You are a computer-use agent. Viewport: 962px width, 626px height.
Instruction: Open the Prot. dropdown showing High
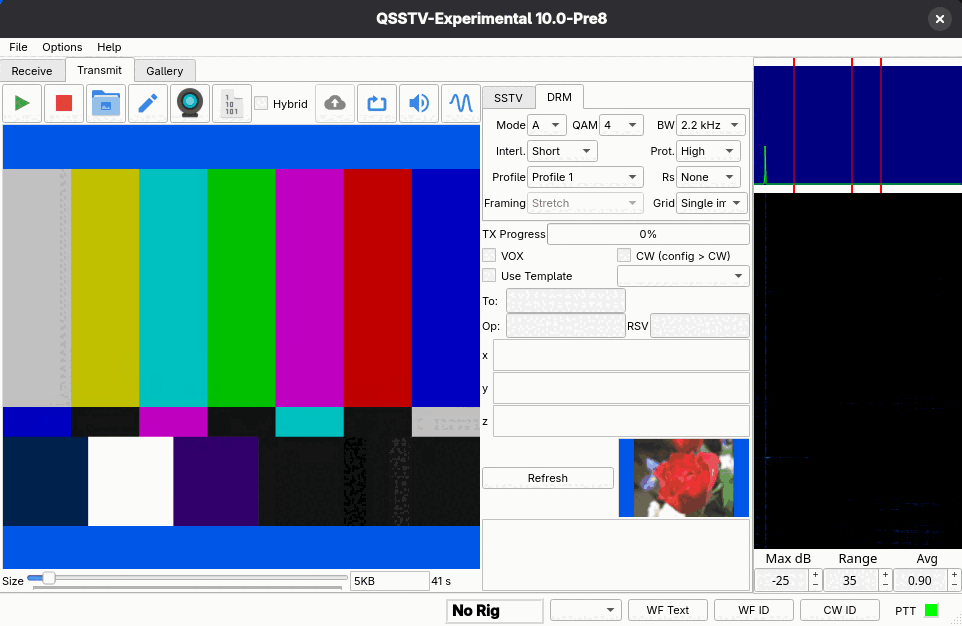tap(708, 151)
